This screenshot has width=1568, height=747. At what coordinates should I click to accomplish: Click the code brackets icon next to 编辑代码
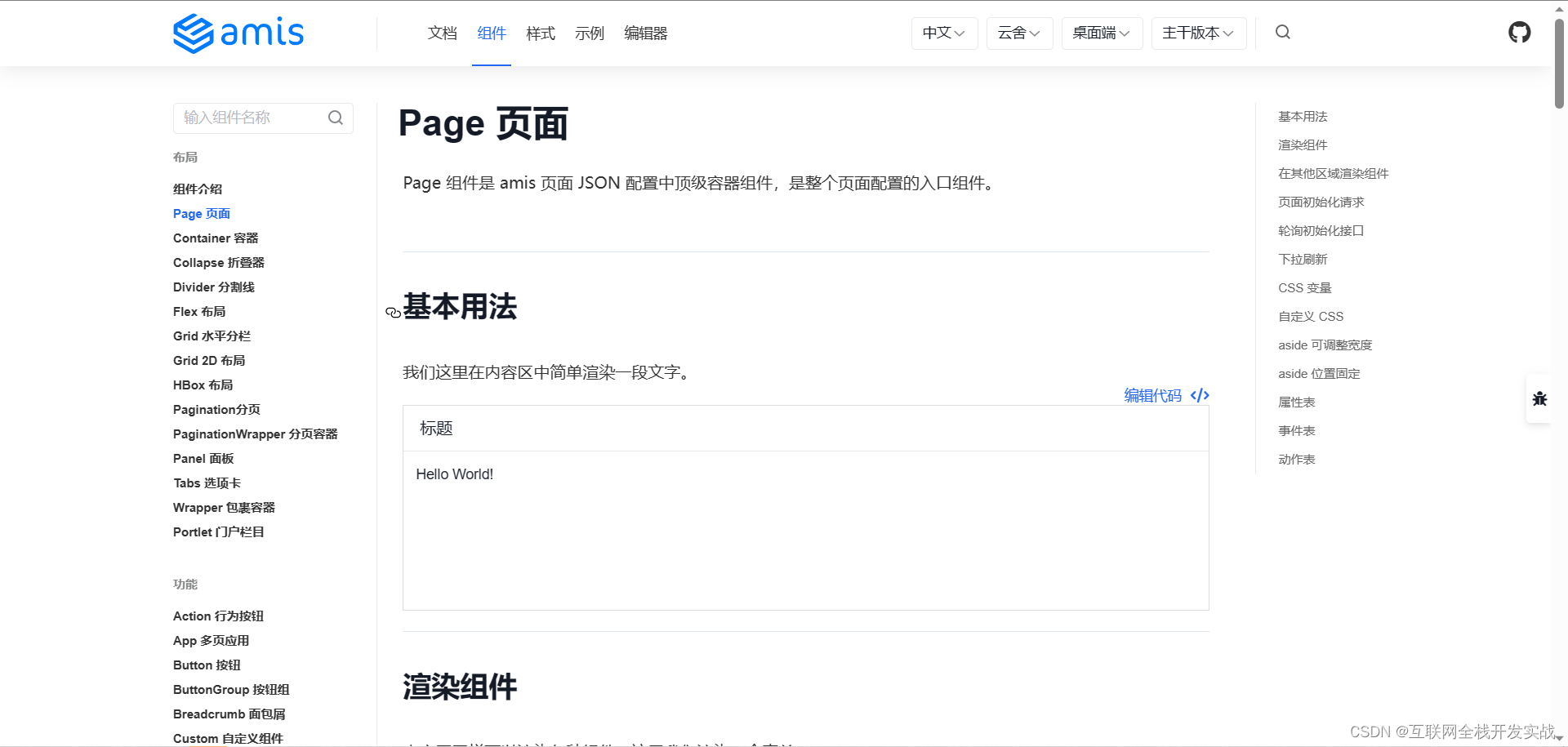pos(1200,396)
